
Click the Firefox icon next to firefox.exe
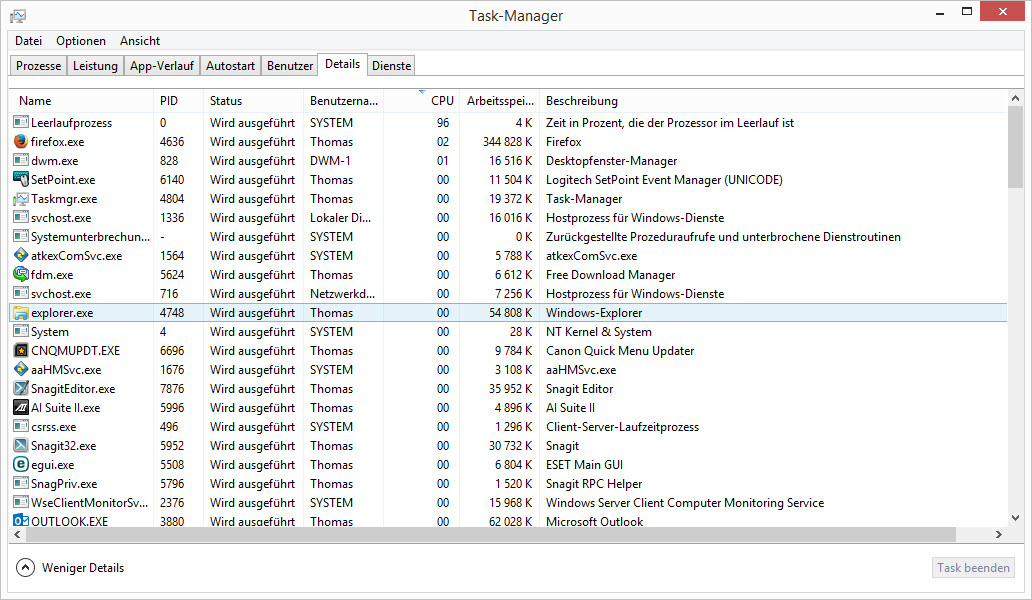(20, 141)
